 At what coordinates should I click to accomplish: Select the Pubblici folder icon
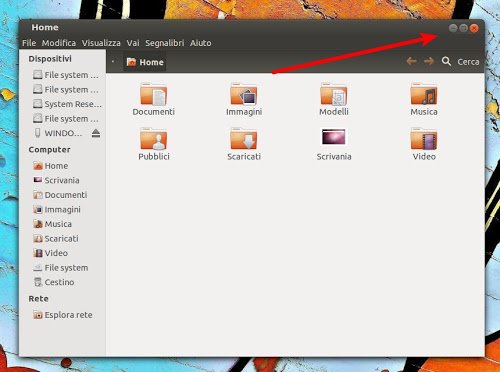tap(153, 139)
